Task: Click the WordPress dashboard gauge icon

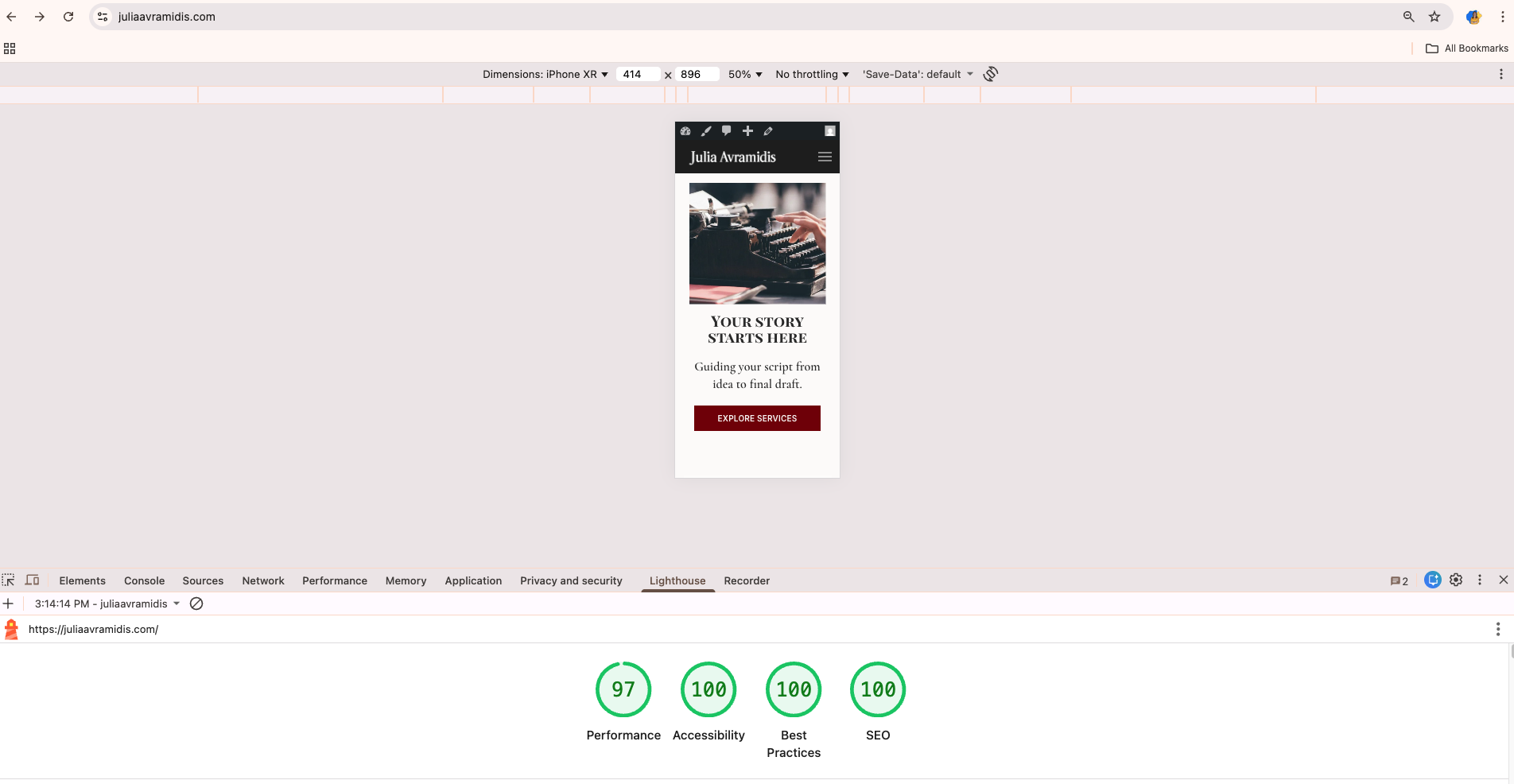Action: (685, 131)
